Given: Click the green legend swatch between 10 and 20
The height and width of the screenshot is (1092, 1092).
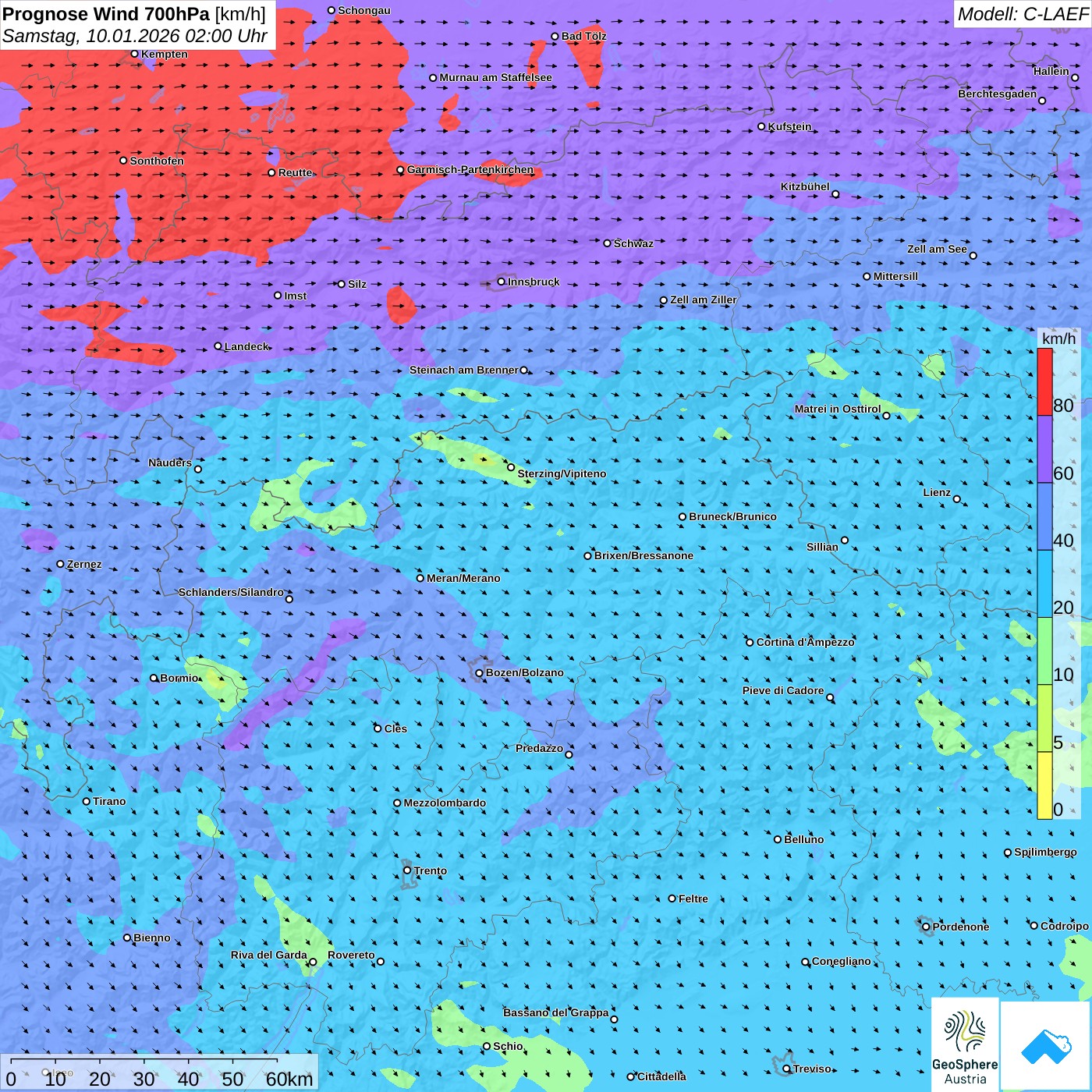Looking at the screenshot, I should (1044, 651).
